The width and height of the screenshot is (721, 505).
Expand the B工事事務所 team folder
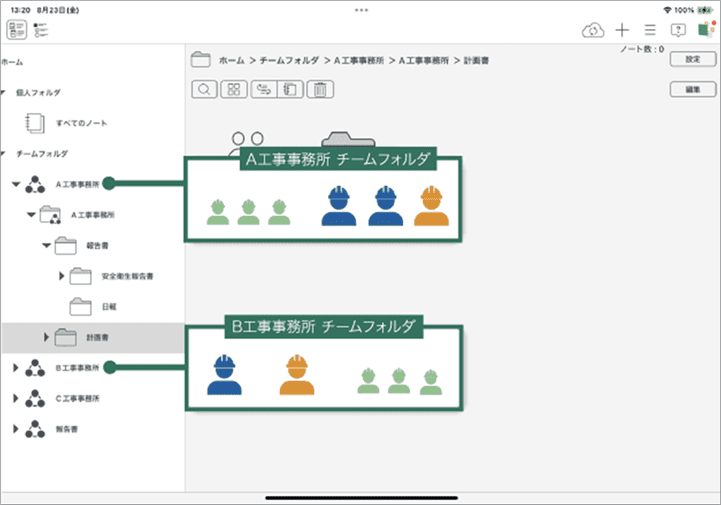(15, 368)
